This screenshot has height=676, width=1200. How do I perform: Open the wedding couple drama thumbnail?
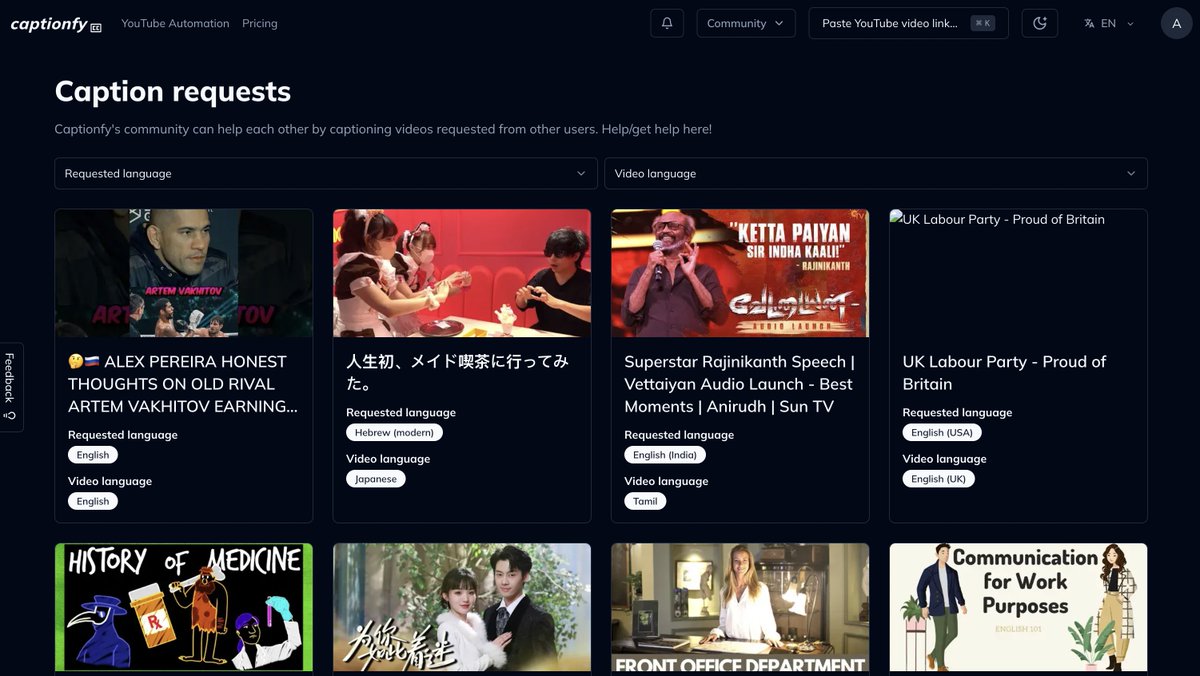tap(462, 607)
